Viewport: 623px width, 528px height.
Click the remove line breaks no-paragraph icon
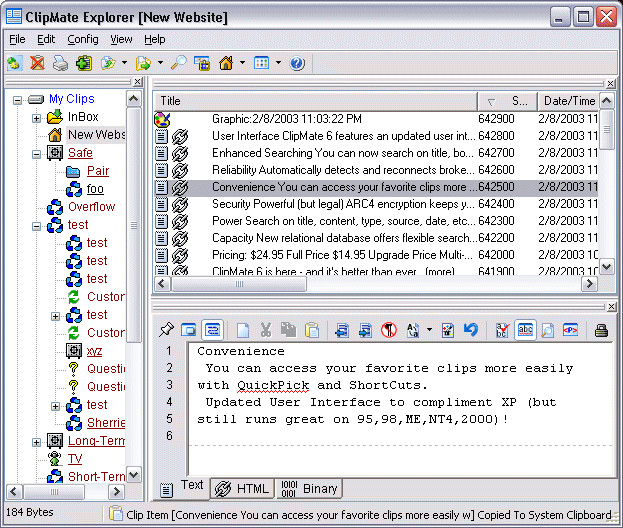(389, 330)
